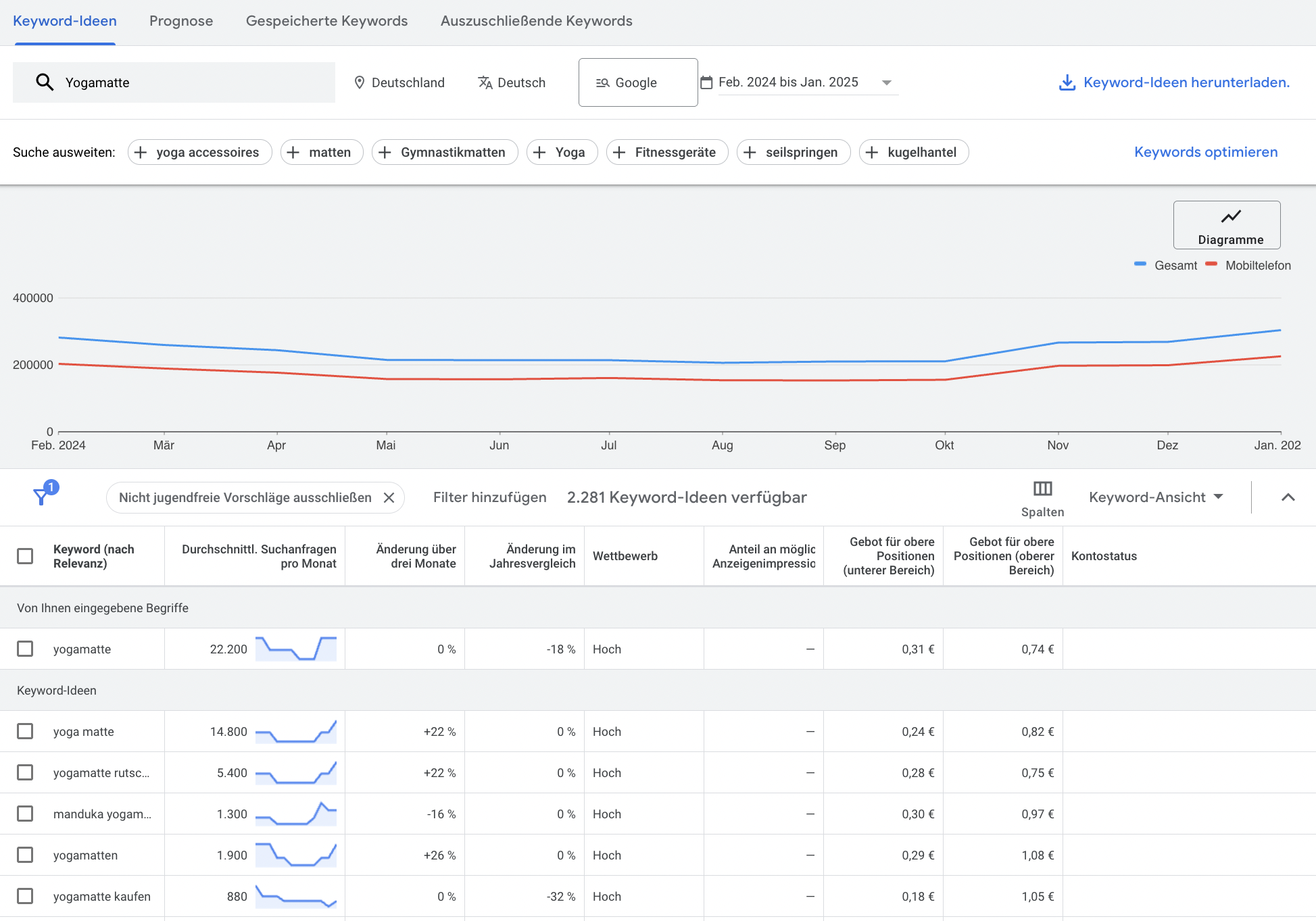Open the filter funnel icon
The width and height of the screenshot is (1316, 921).
coord(41,497)
